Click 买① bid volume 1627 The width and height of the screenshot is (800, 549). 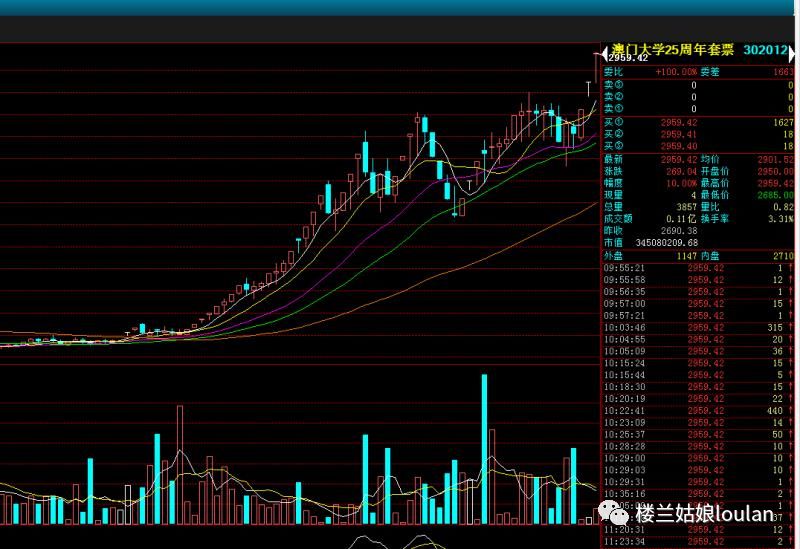tap(783, 122)
